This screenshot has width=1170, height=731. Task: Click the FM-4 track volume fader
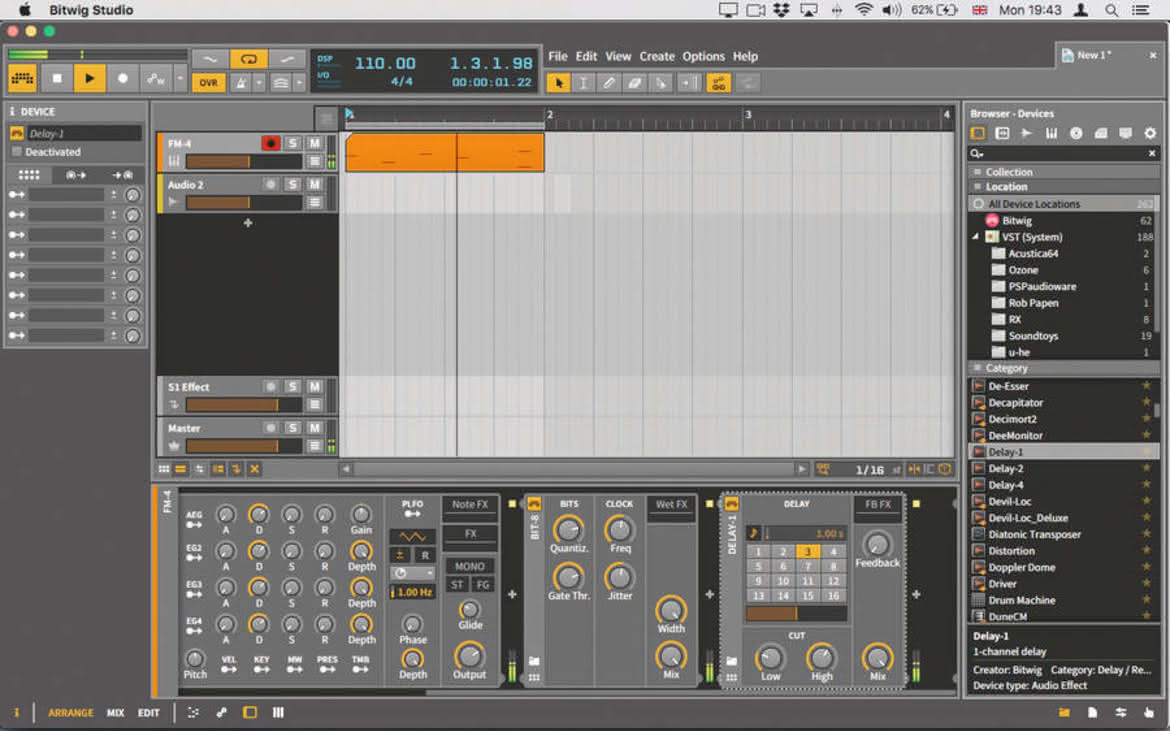pyautogui.click(x=243, y=161)
